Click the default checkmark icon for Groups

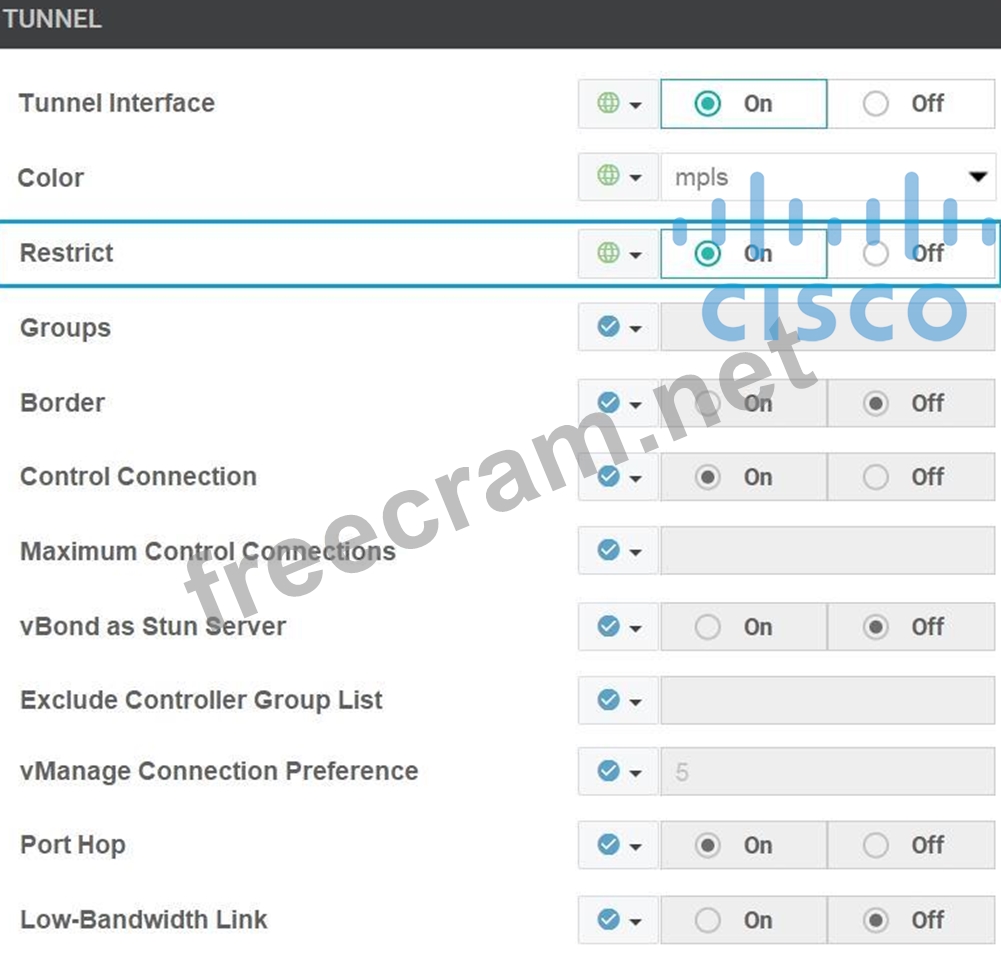(x=608, y=327)
